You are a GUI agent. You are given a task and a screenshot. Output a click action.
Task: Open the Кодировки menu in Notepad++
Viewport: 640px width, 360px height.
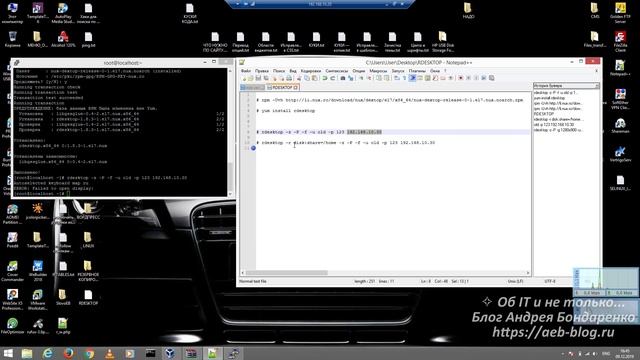coord(311,71)
